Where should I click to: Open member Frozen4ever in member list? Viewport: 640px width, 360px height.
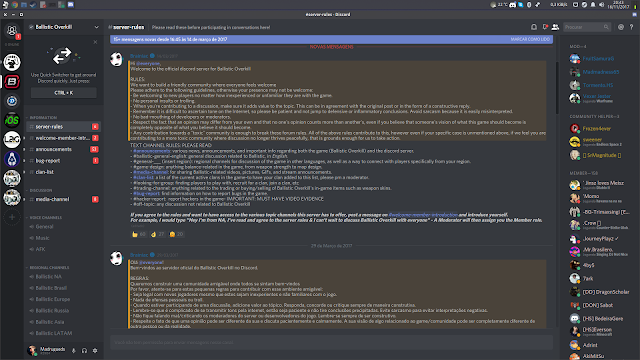point(597,129)
